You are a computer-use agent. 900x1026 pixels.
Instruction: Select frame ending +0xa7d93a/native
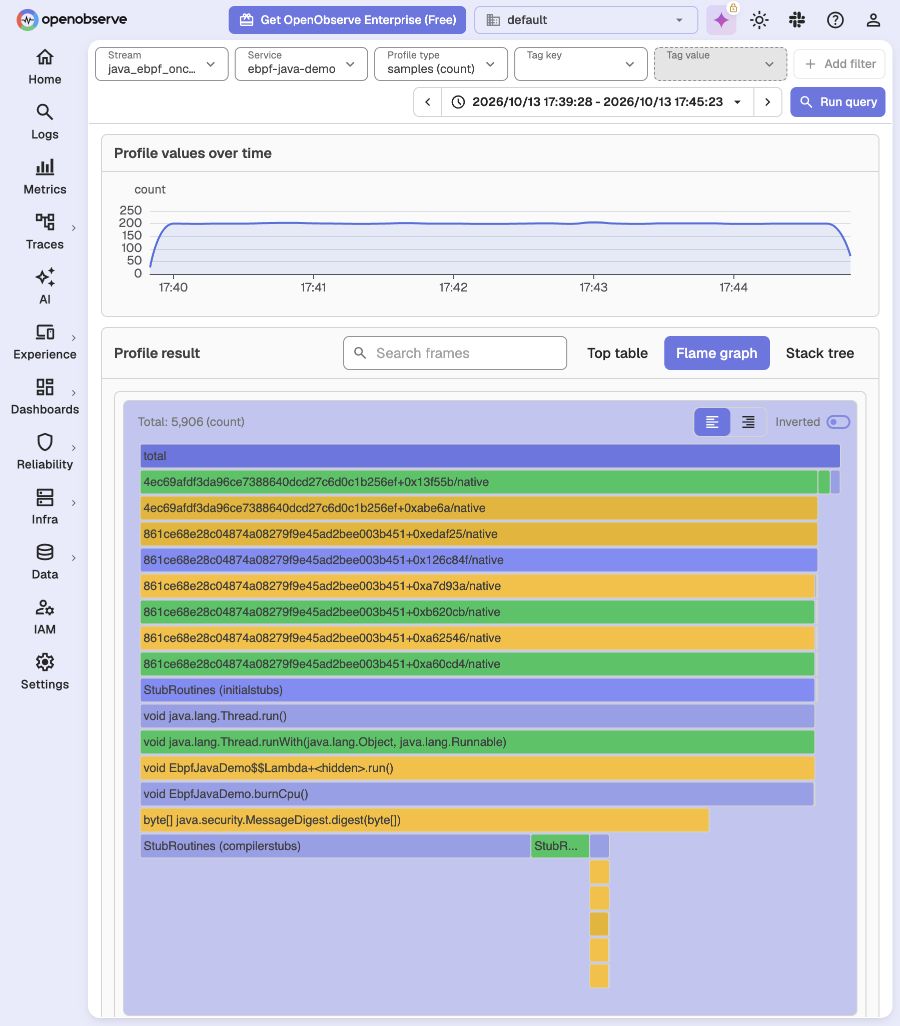coord(477,586)
